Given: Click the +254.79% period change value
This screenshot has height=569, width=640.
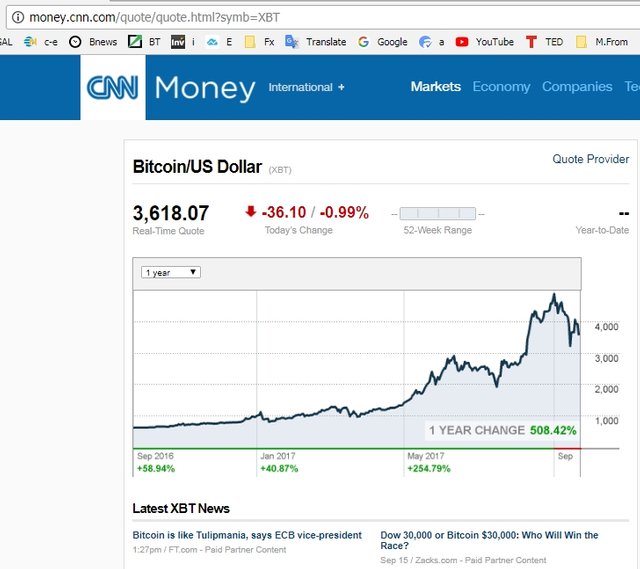Looking at the screenshot, I should coord(429,469).
